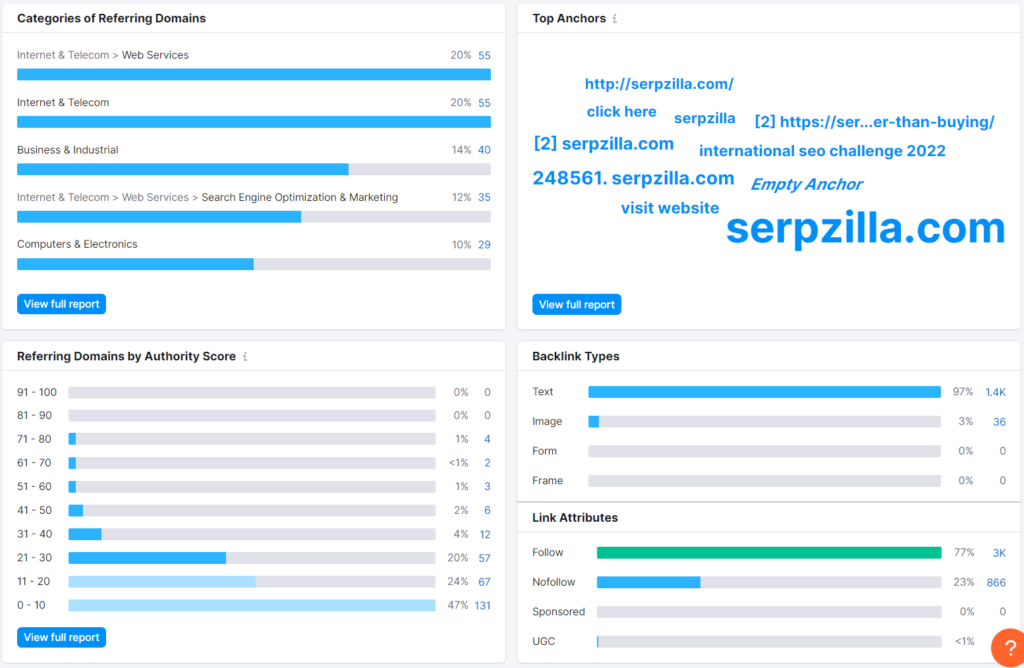Click the 'Link Attributes' heading
The image size is (1024, 668).
[575, 518]
